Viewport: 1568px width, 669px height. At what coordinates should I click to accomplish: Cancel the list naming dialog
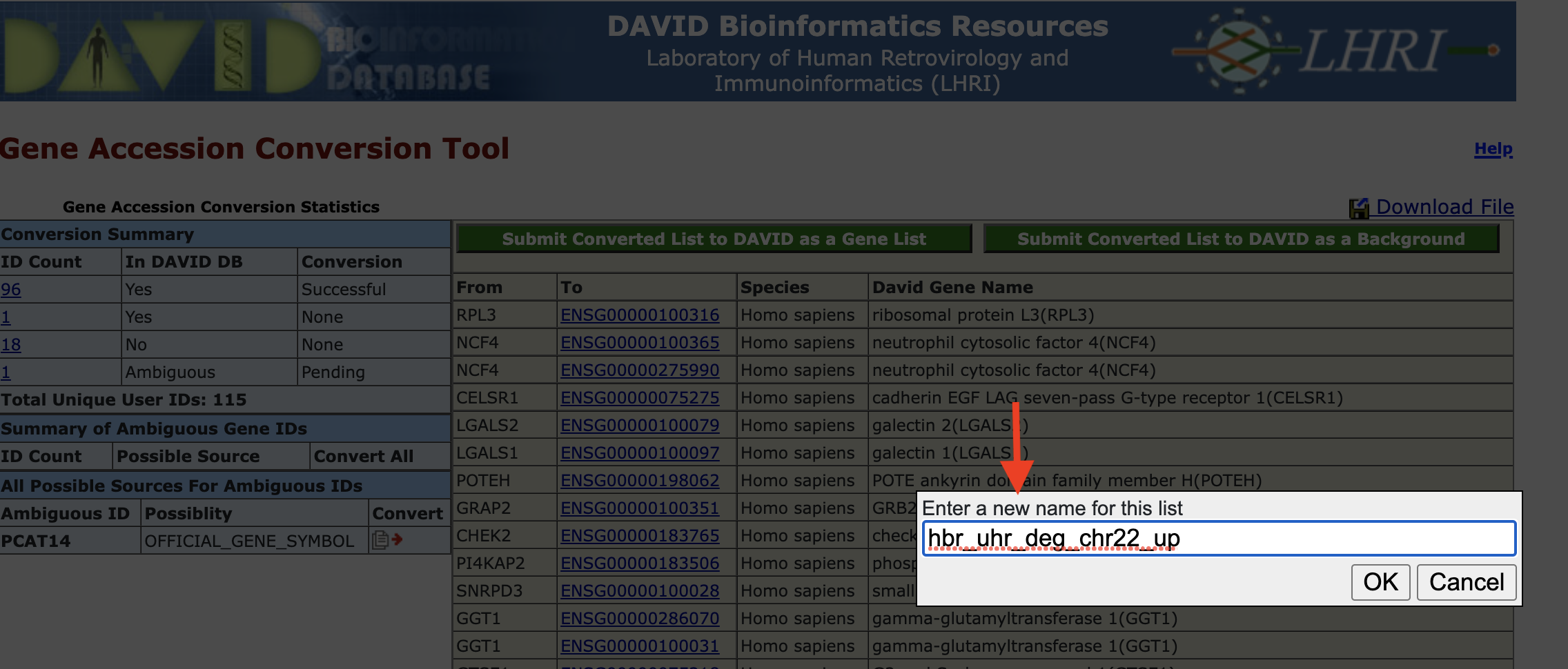(1466, 582)
